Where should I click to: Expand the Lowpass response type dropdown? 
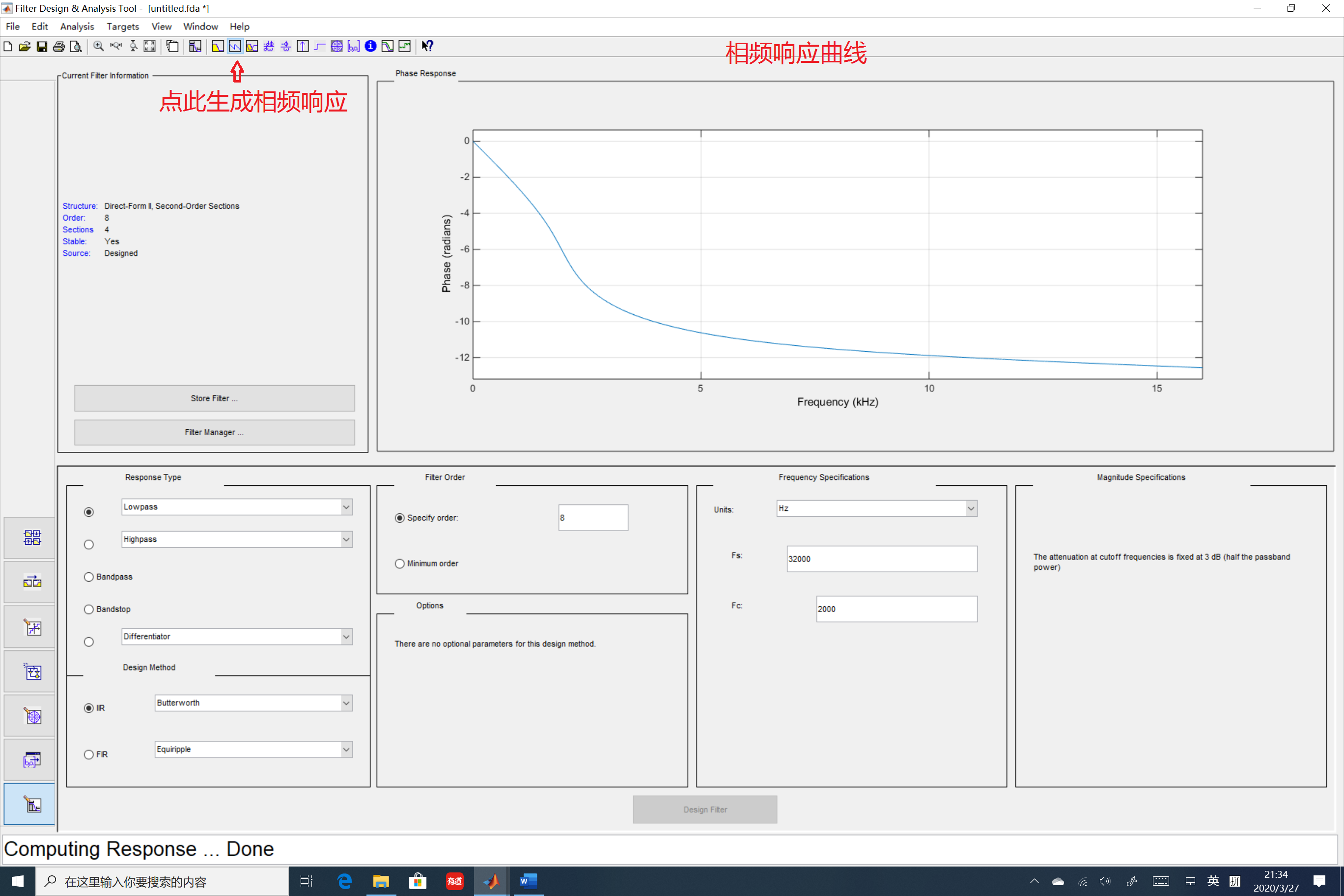(346, 507)
